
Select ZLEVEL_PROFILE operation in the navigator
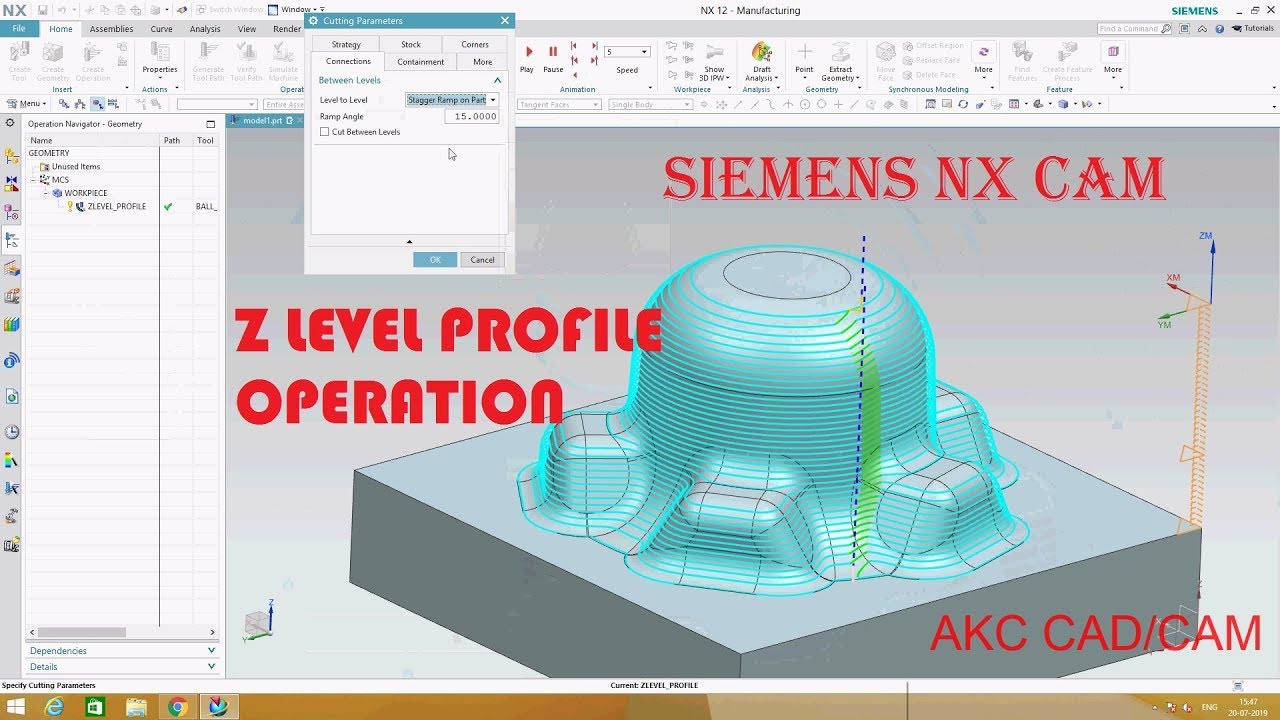pyautogui.click(x=116, y=206)
